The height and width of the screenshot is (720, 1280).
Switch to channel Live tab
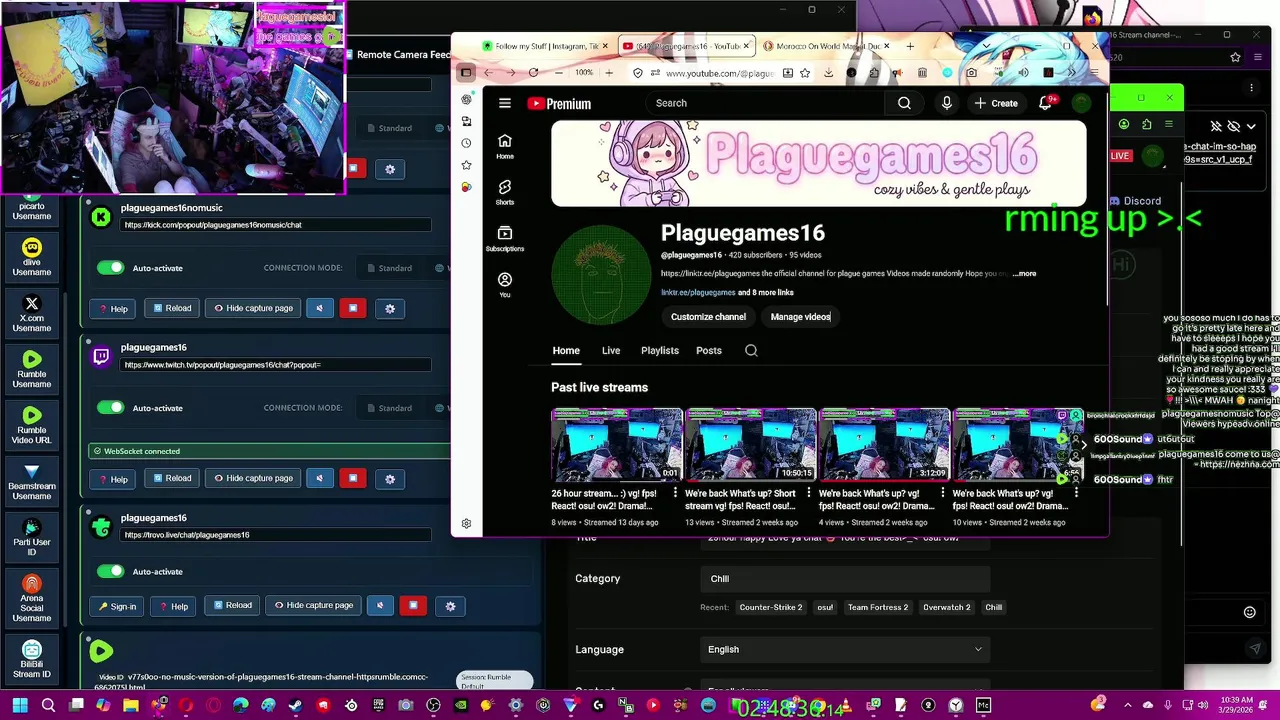(x=611, y=351)
